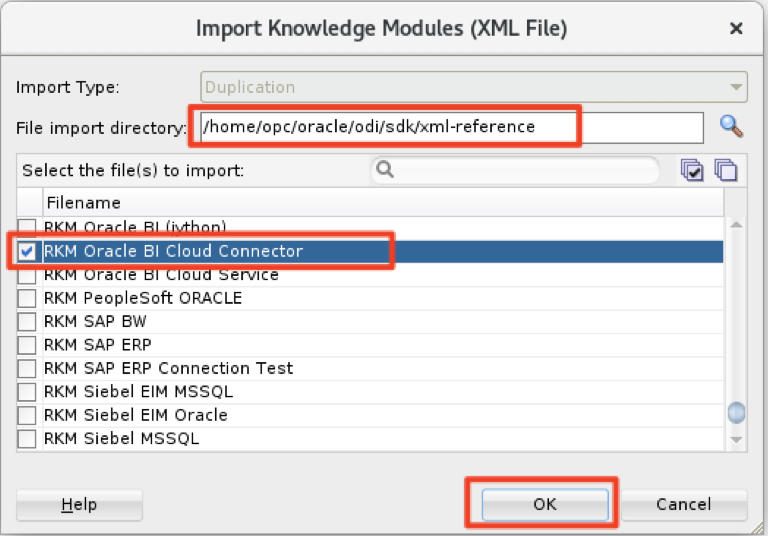Viewport: 768px width, 536px height.
Task: Click the Cancel button
Action: pyautogui.click(x=685, y=504)
